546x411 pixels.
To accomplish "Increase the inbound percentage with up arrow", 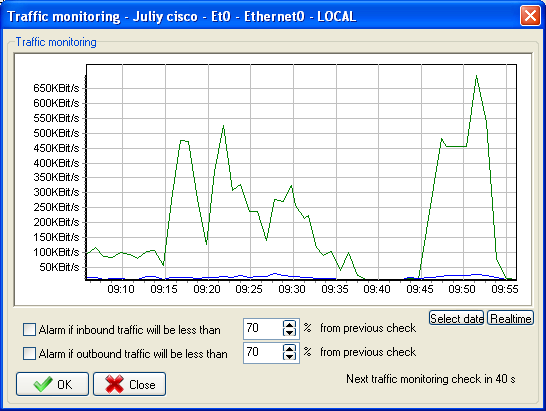I will pyautogui.click(x=289, y=324).
